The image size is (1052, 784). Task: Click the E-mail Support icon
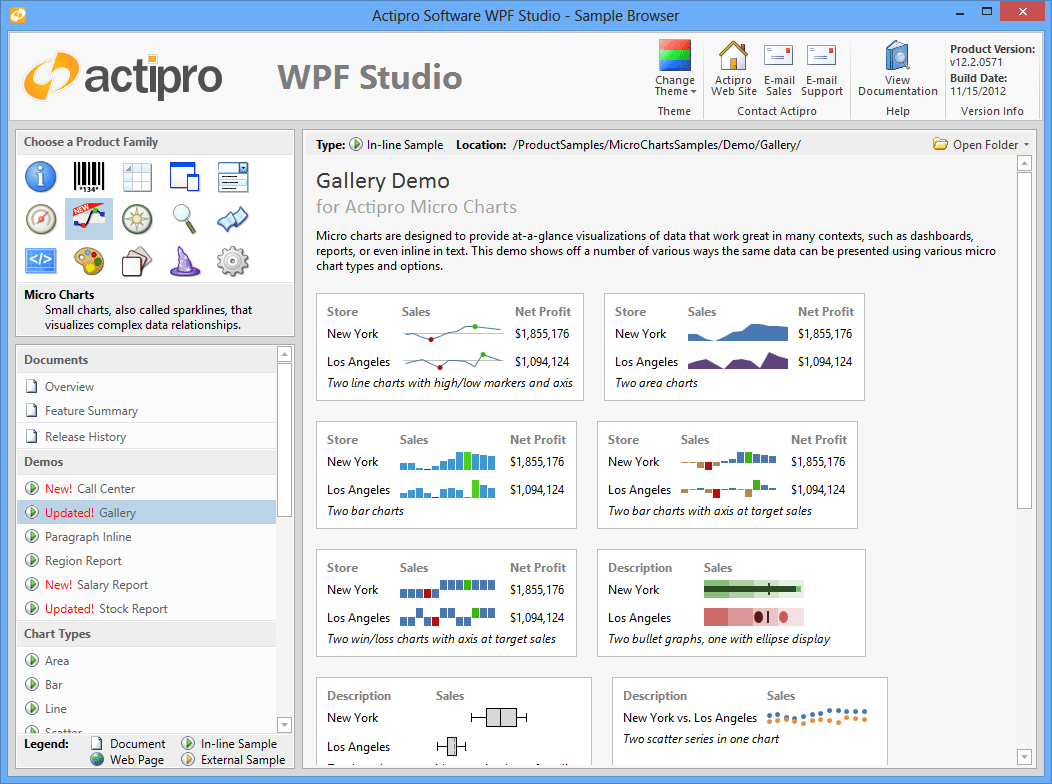coord(821,68)
